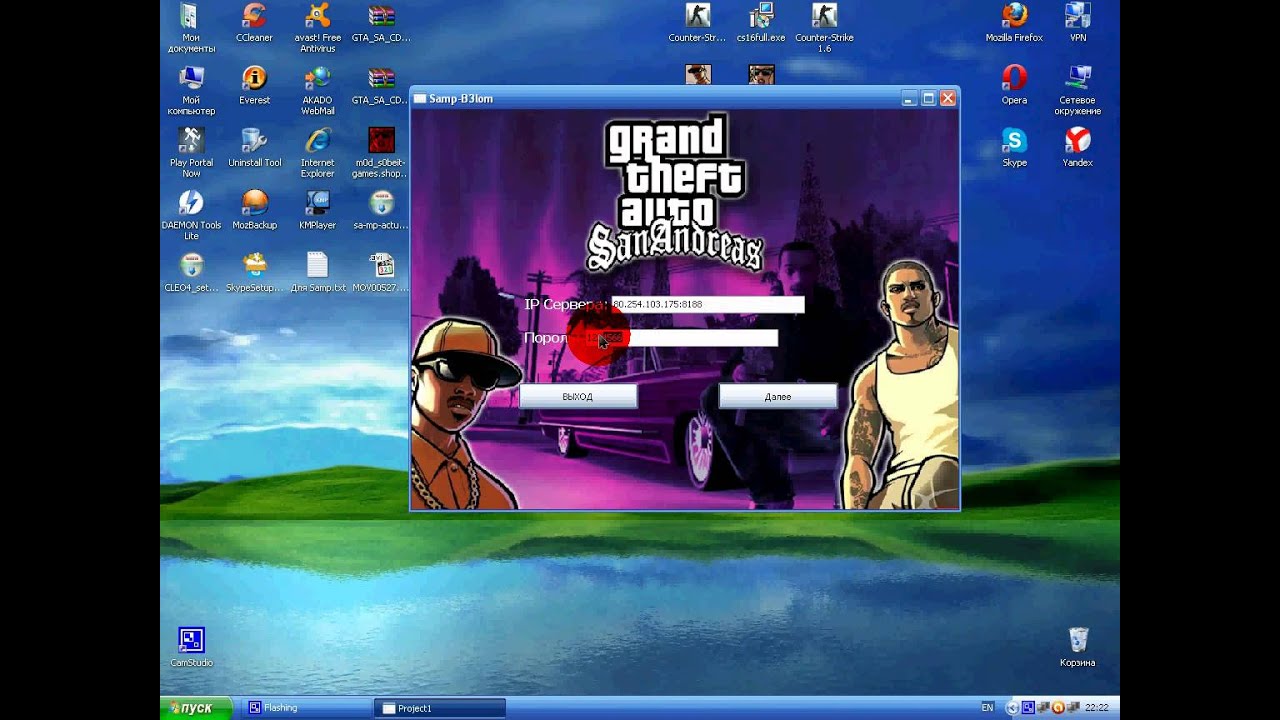This screenshot has height=720, width=1280.
Task: Minimize the Samp-B3lom window
Action: 909,98
